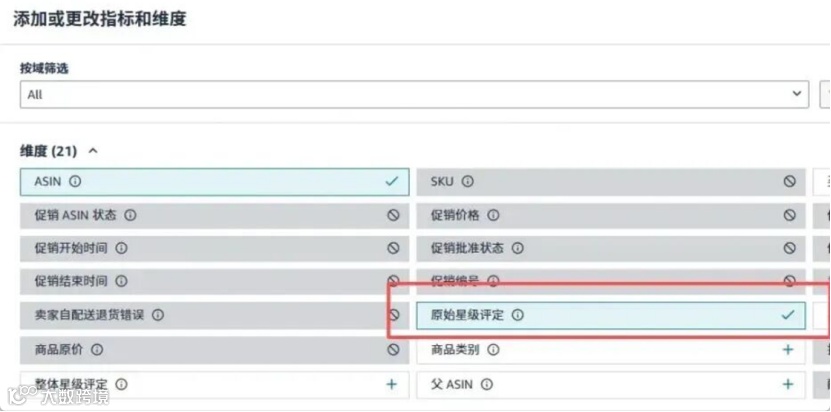Add the 整体星级评定 dimension
Viewport: 831px width, 412px height.
[391, 384]
